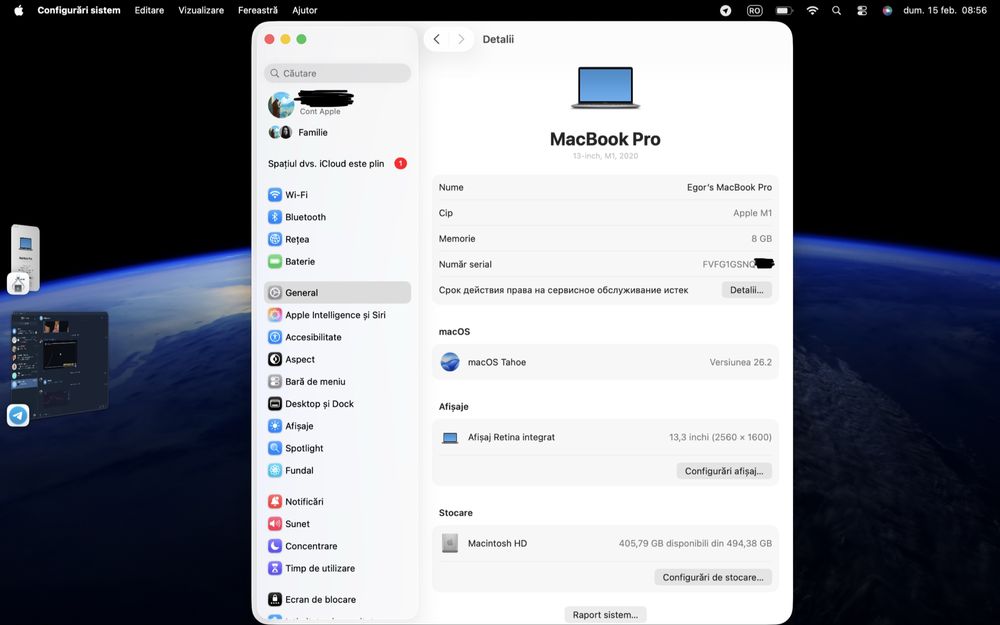Click Macintosh HD storage row
The height and width of the screenshot is (625, 1000).
pyautogui.click(x=605, y=543)
